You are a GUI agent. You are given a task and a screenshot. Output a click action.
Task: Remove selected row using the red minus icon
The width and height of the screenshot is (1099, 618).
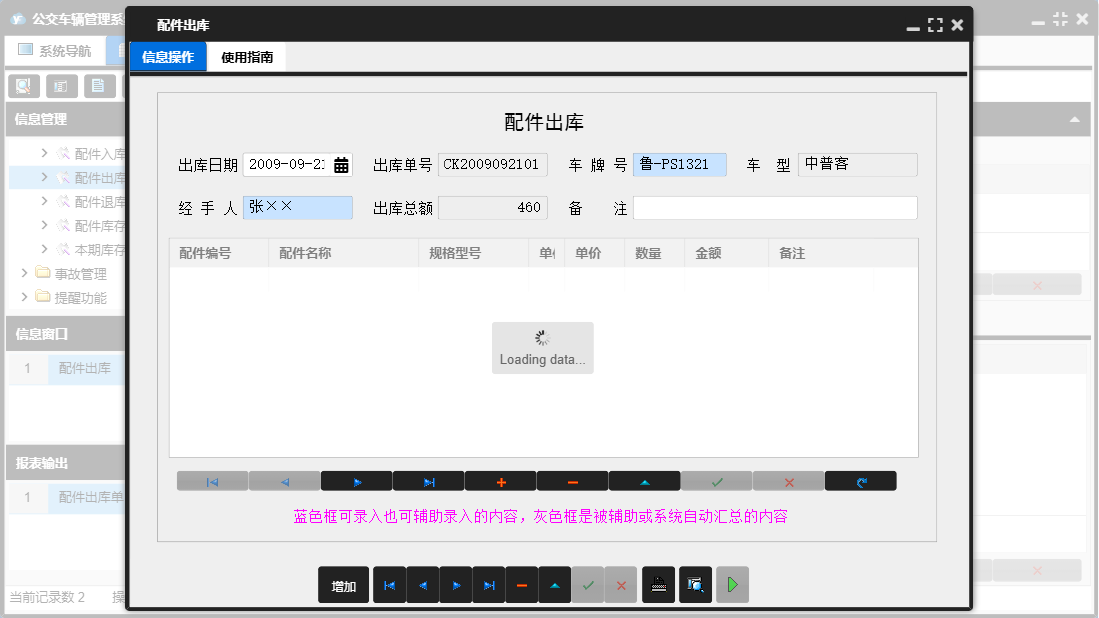(572, 481)
